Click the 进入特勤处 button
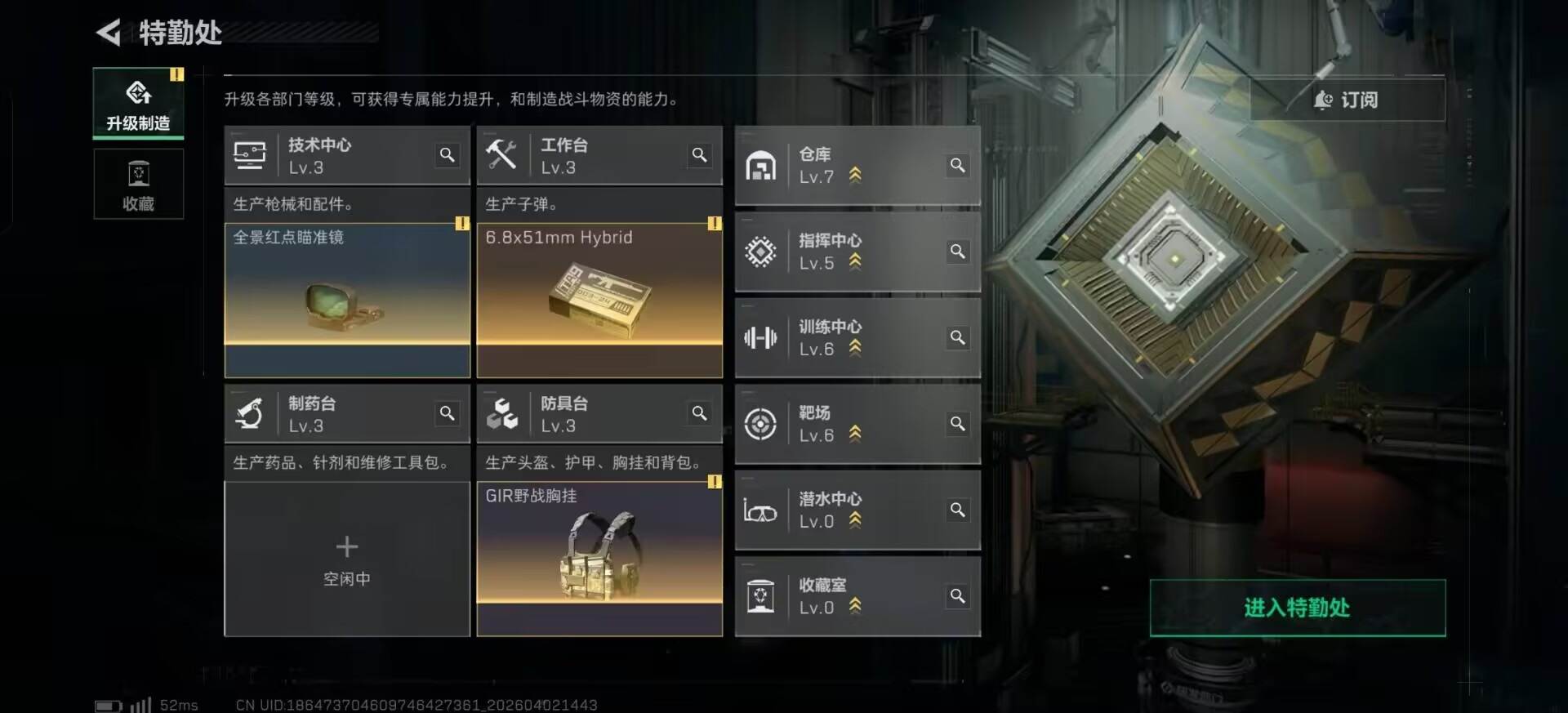Image resolution: width=1568 pixels, height=713 pixels. coord(1297,608)
